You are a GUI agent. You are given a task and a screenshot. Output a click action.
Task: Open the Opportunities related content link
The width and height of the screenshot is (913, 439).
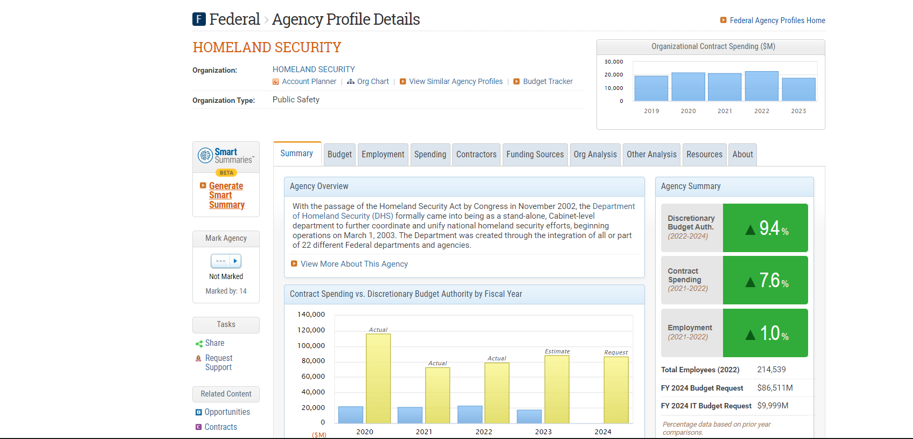pos(227,412)
